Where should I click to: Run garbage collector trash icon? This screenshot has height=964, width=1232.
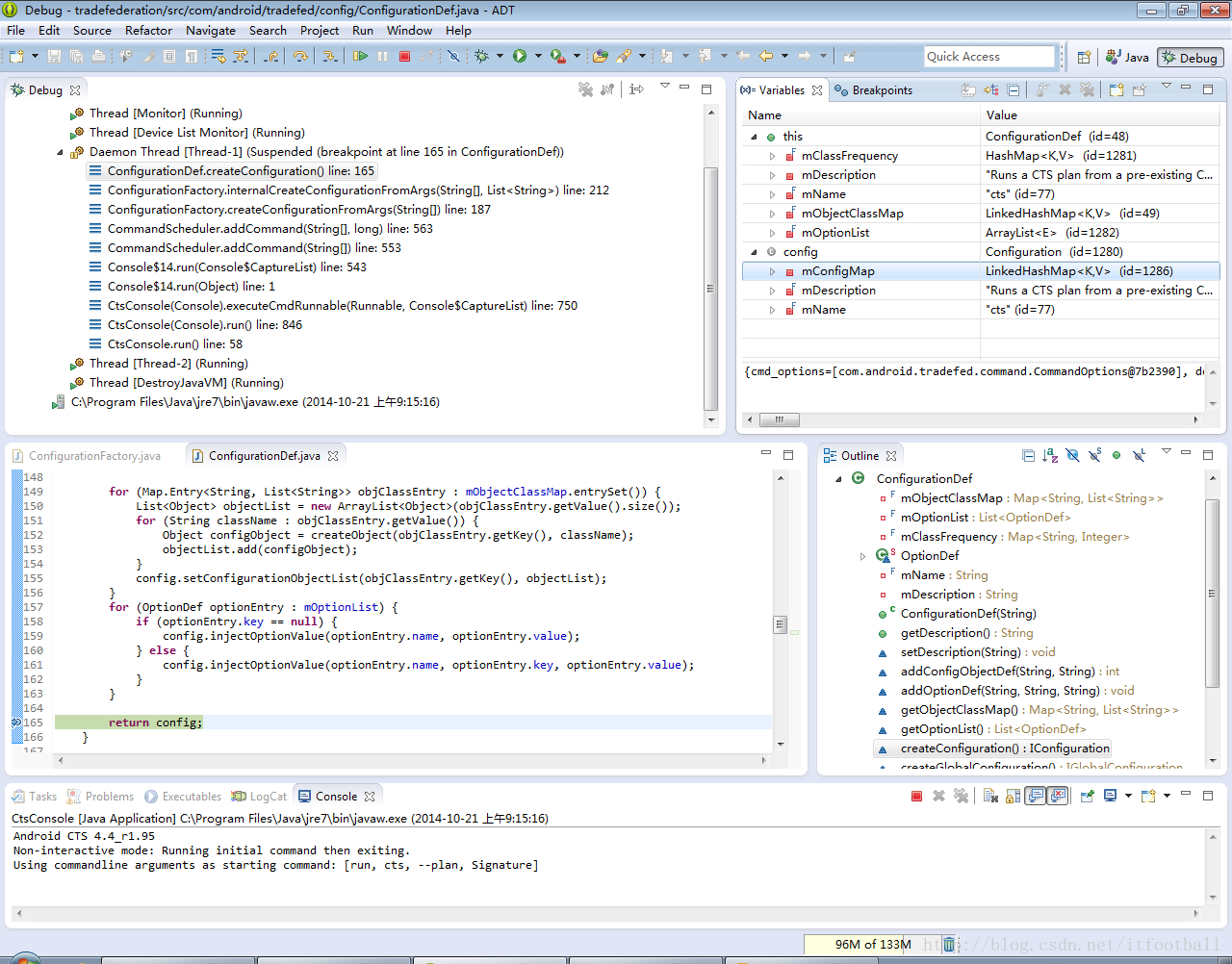(949, 944)
